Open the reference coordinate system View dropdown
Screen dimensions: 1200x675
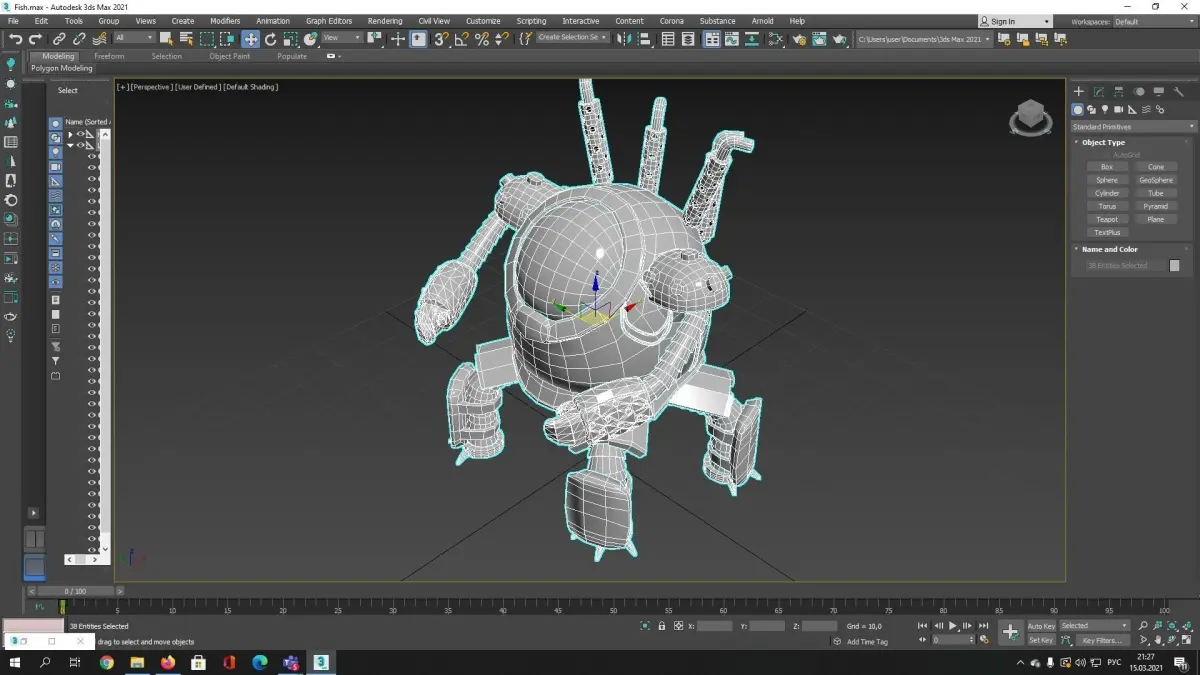(x=341, y=38)
